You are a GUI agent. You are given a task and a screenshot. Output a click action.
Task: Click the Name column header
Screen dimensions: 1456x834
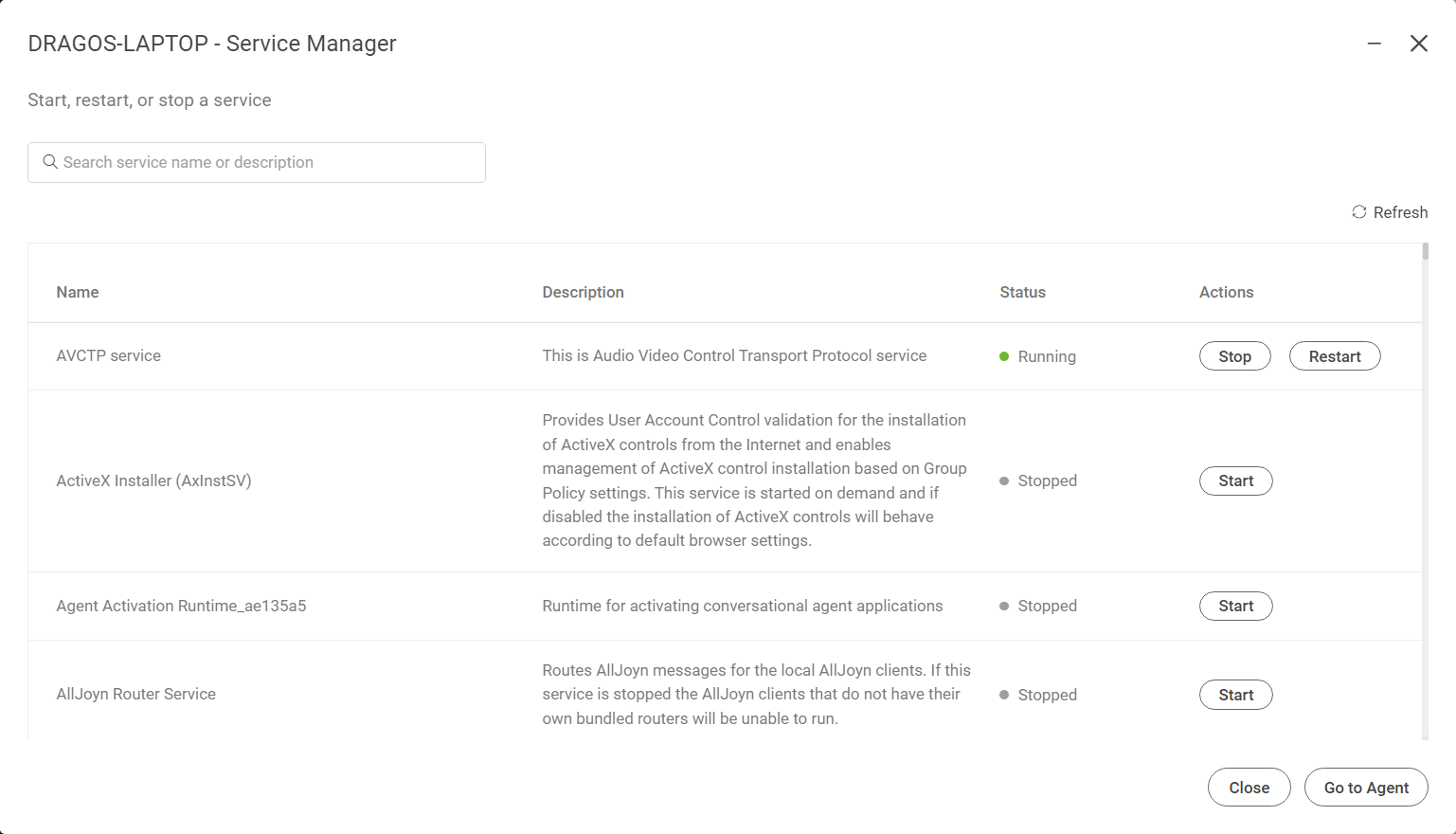(78, 292)
